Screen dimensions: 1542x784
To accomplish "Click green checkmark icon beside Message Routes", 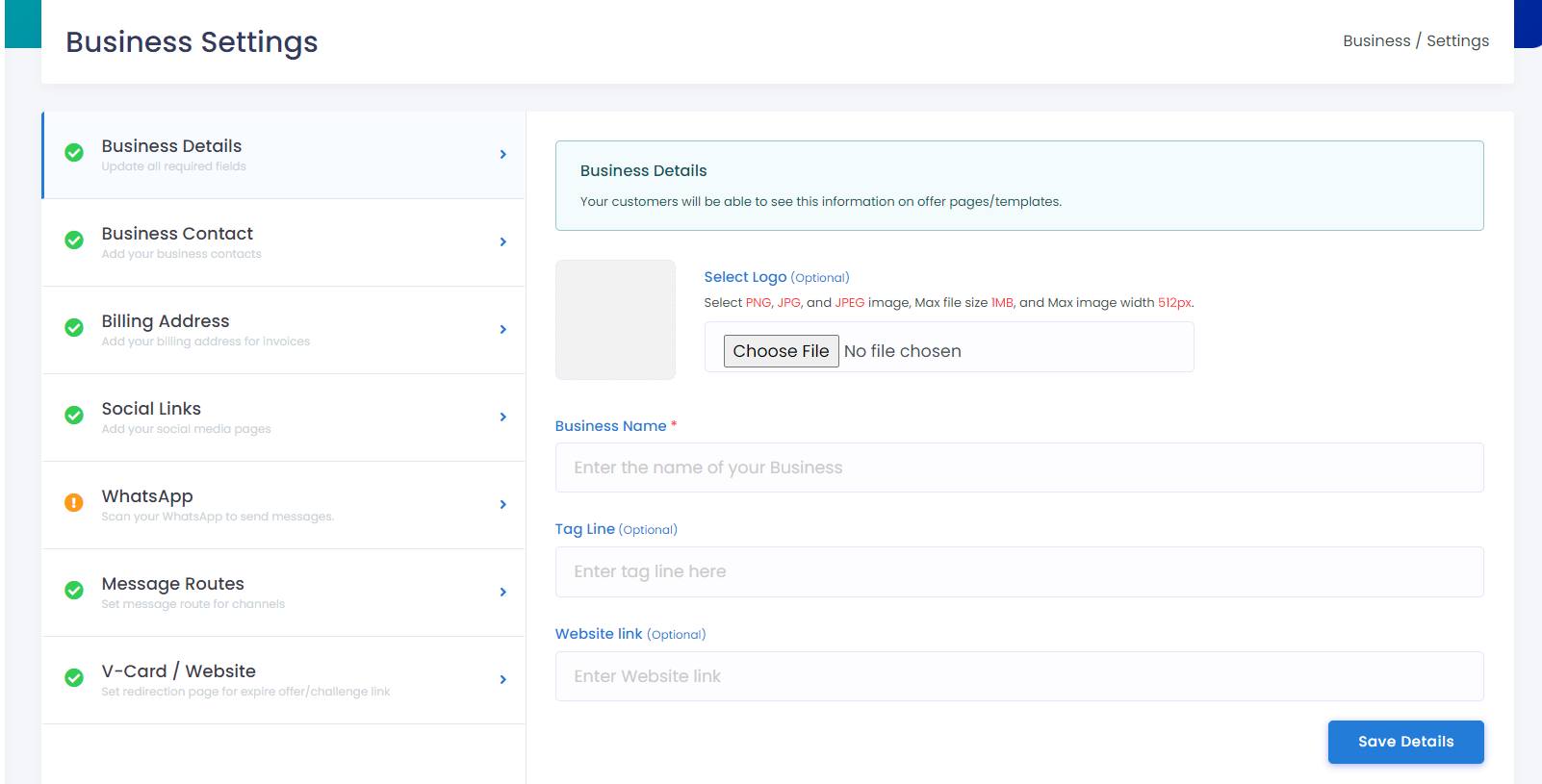I will pos(74,591).
